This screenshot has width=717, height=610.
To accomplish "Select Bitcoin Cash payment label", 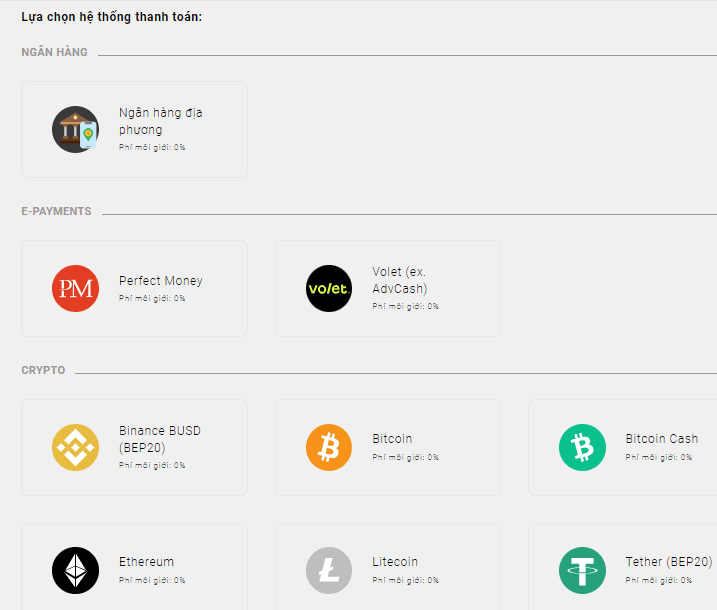I will 662,439.
